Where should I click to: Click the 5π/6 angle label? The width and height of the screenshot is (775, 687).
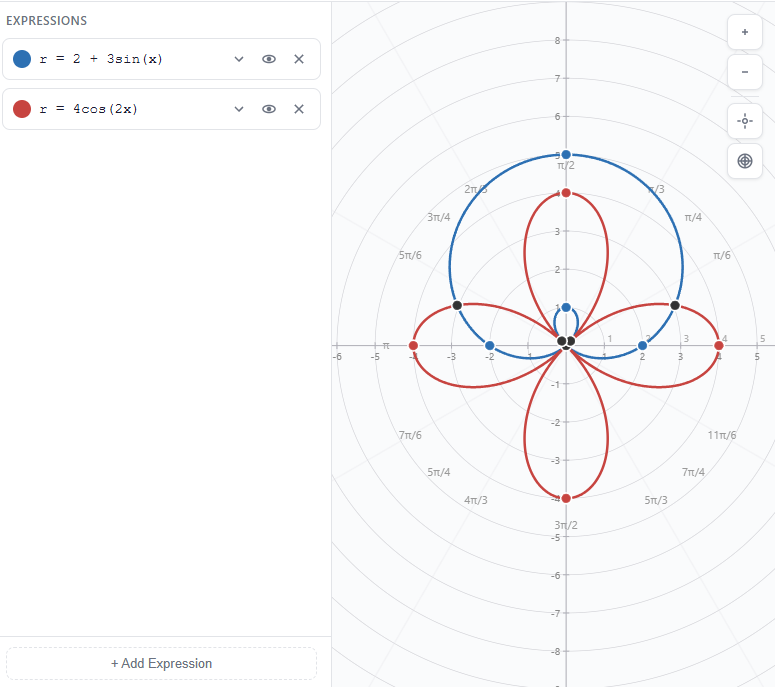pos(410,255)
